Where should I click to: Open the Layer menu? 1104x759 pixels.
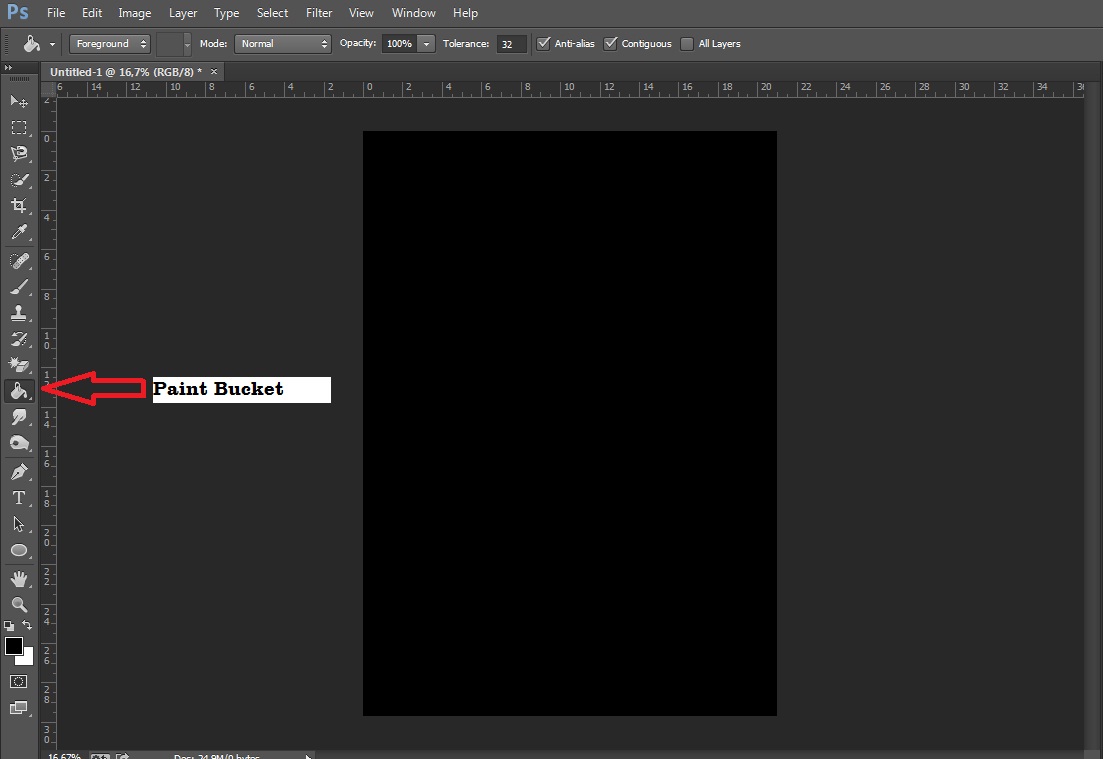183,13
